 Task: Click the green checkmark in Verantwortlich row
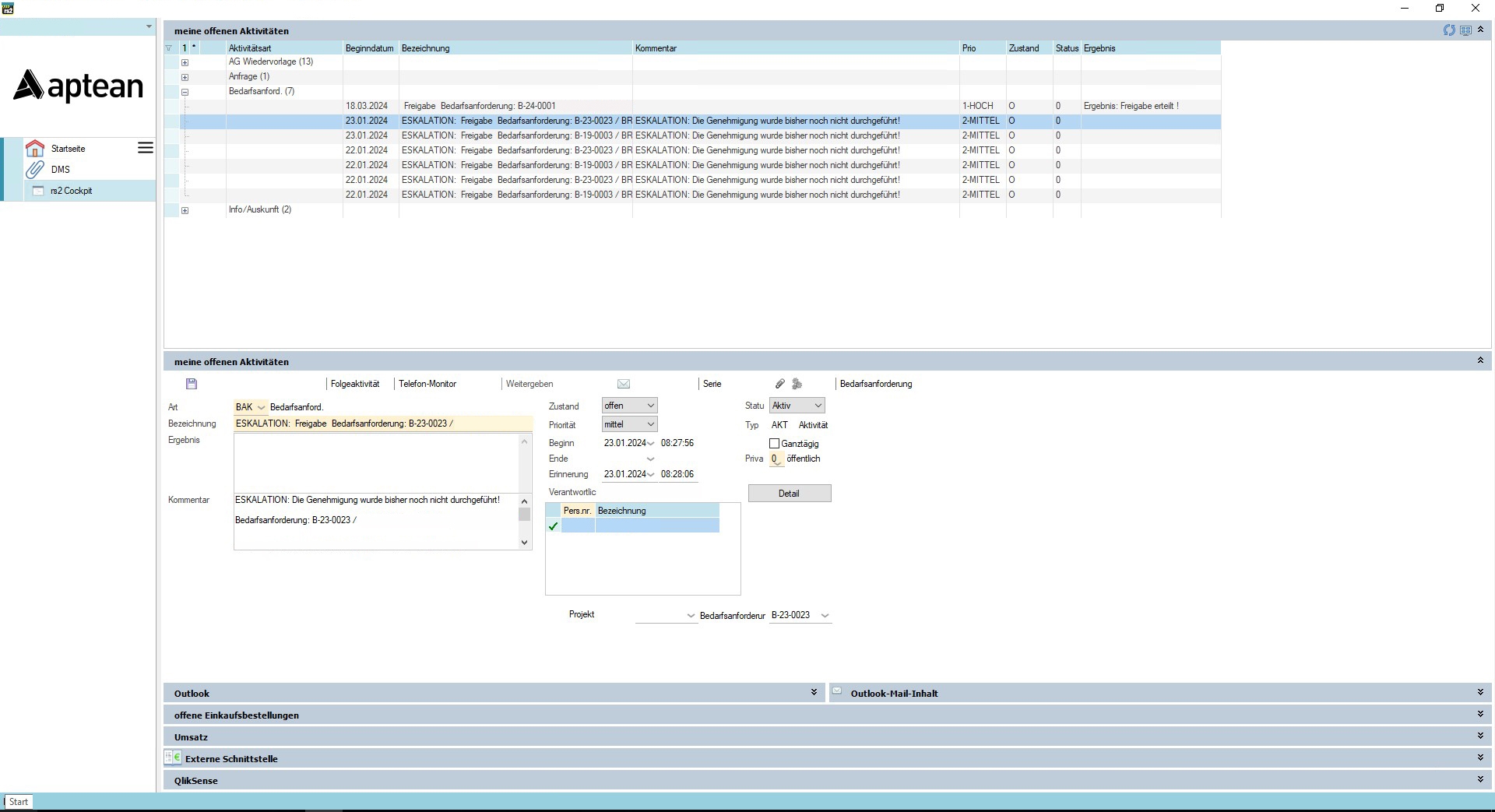point(554,526)
